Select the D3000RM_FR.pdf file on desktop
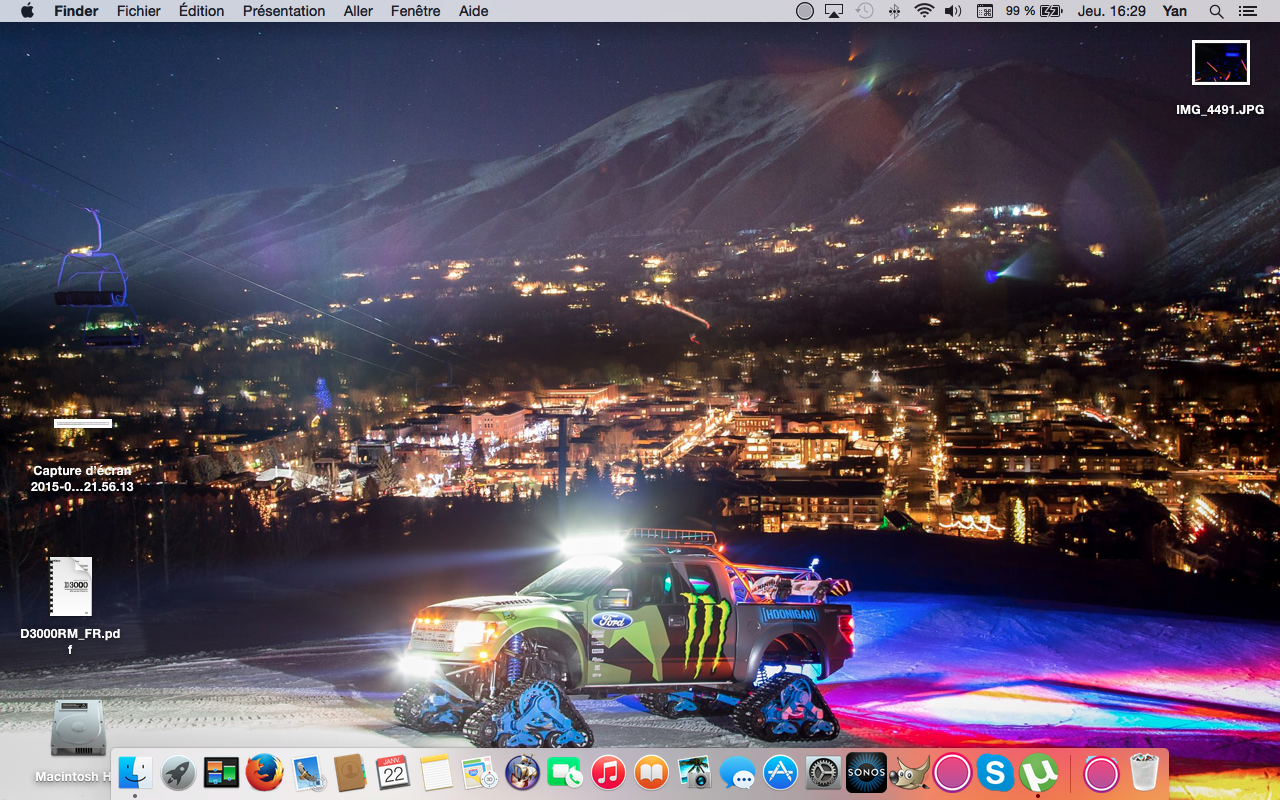Viewport: 1280px width, 800px height. click(71, 587)
